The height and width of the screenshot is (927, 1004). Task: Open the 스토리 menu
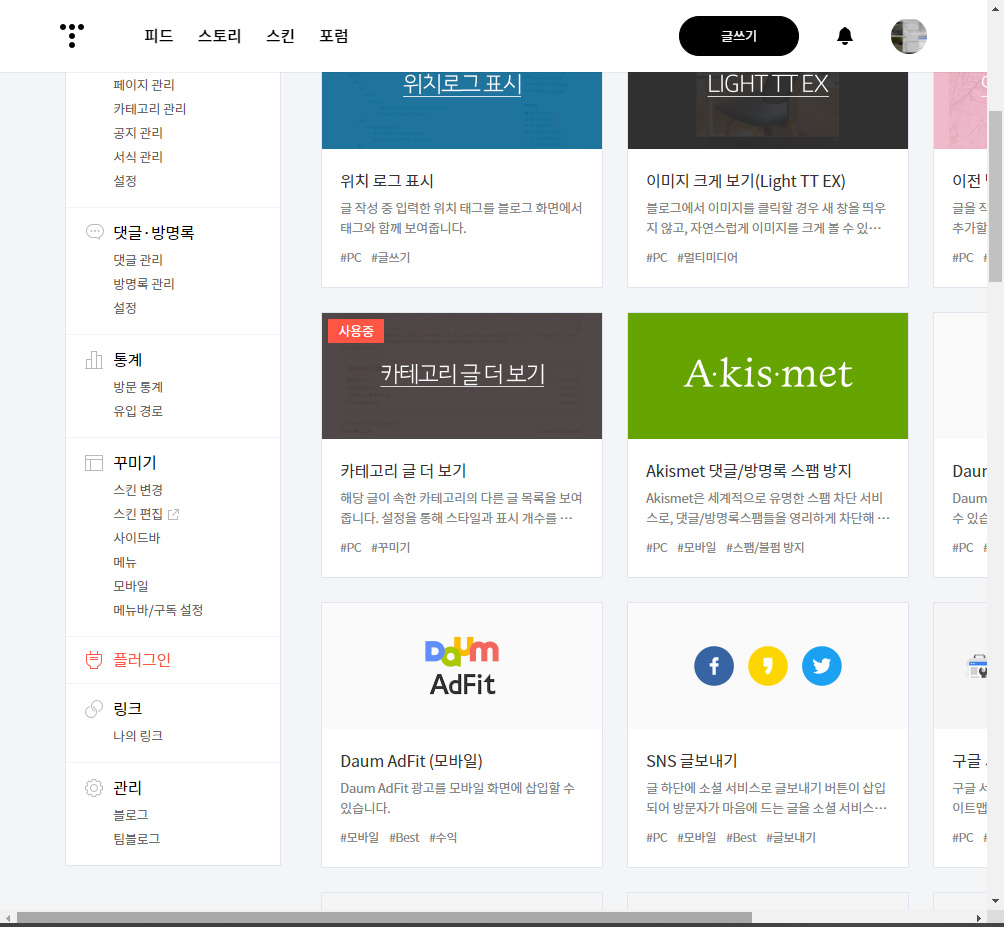[x=220, y=36]
